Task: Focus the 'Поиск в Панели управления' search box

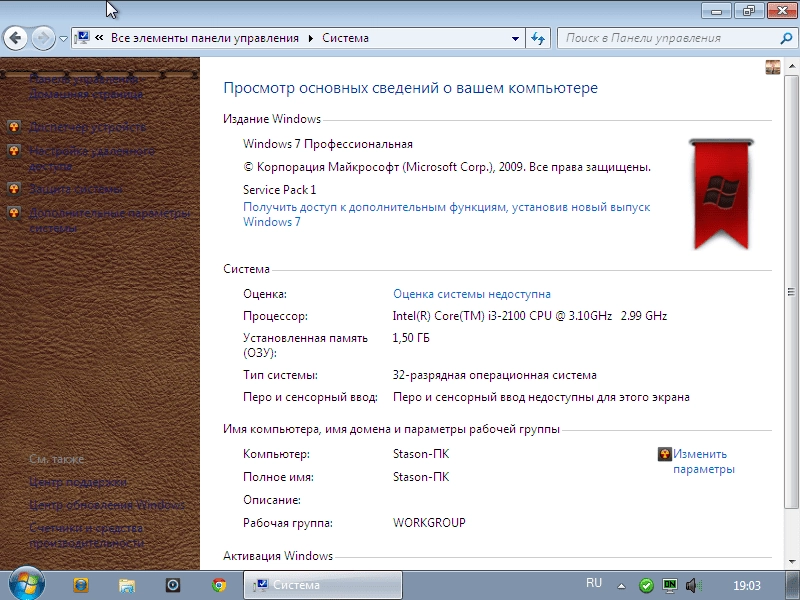Action: coord(669,38)
